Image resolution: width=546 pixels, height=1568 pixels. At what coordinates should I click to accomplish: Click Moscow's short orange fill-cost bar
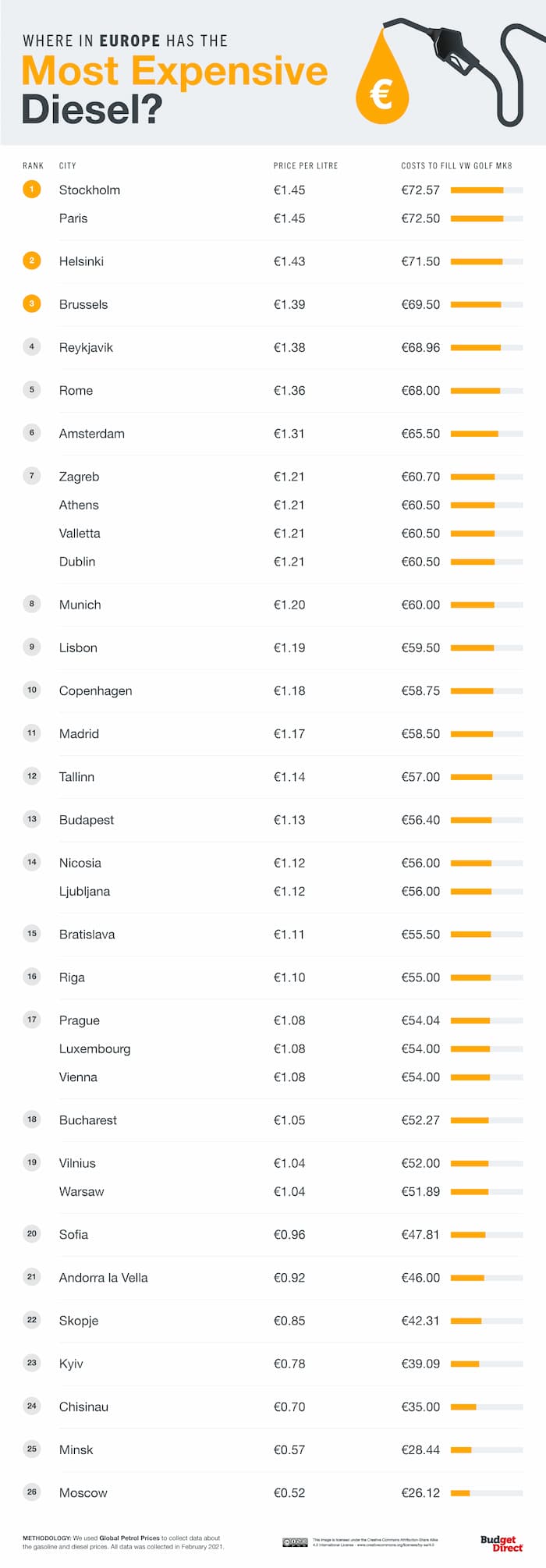pyautogui.click(x=460, y=1492)
